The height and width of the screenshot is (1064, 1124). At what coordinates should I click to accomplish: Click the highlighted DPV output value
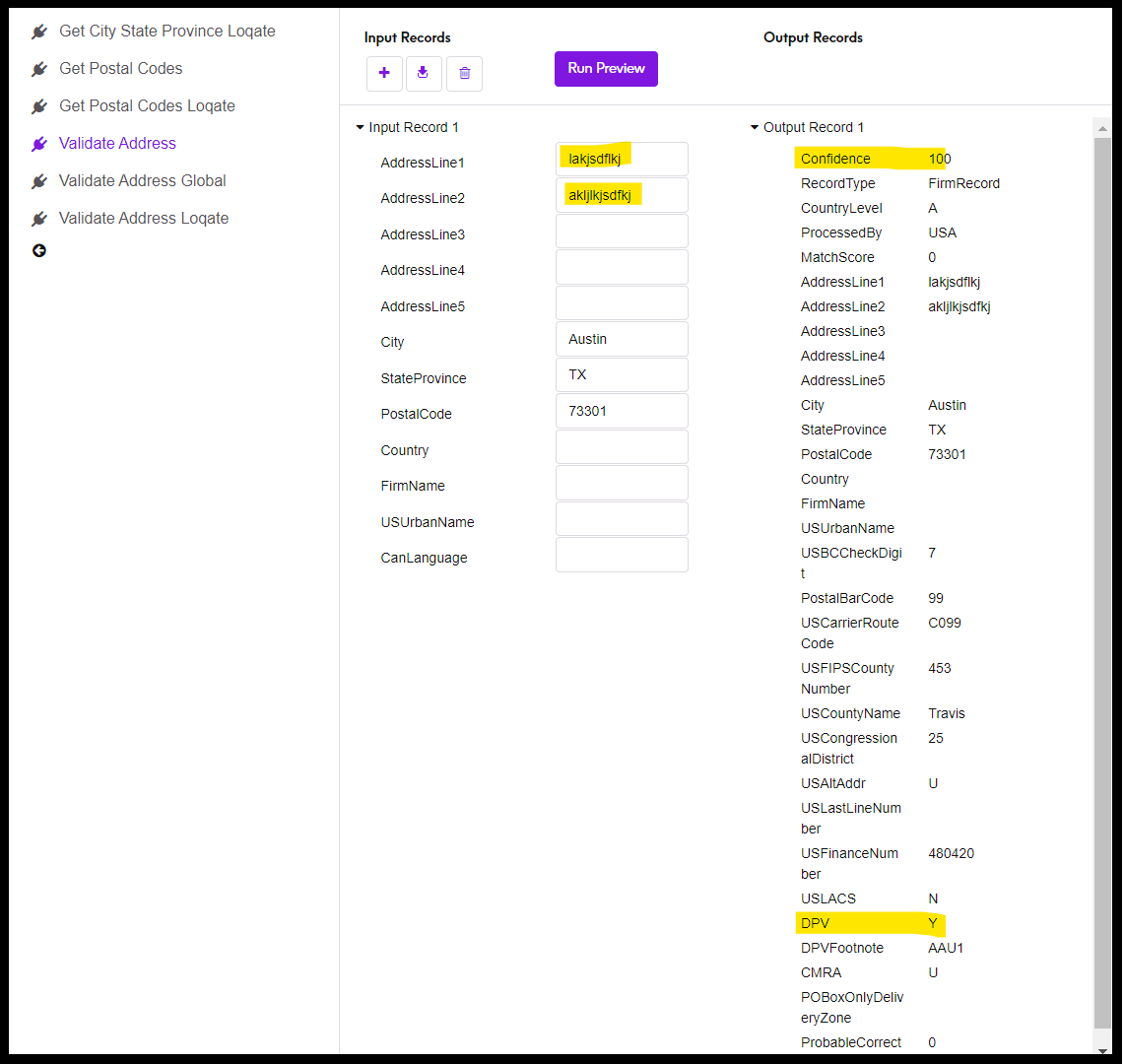[932, 923]
